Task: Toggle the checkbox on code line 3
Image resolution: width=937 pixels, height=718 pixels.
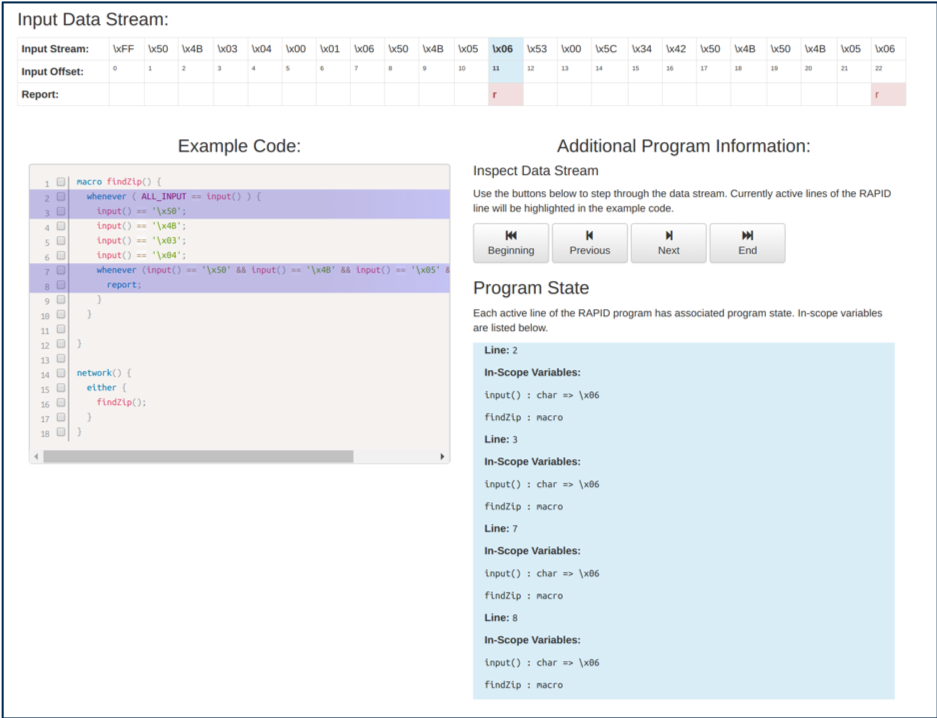Action: 61,211
